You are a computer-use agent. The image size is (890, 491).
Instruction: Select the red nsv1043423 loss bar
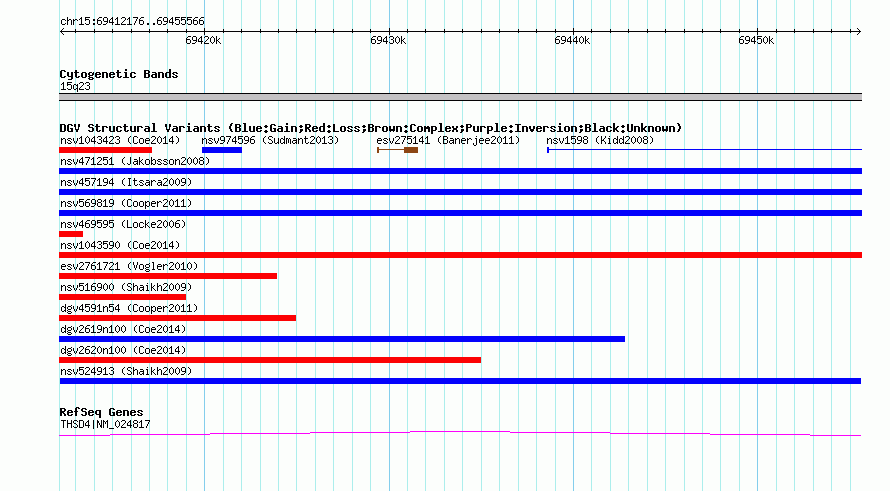(106, 150)
